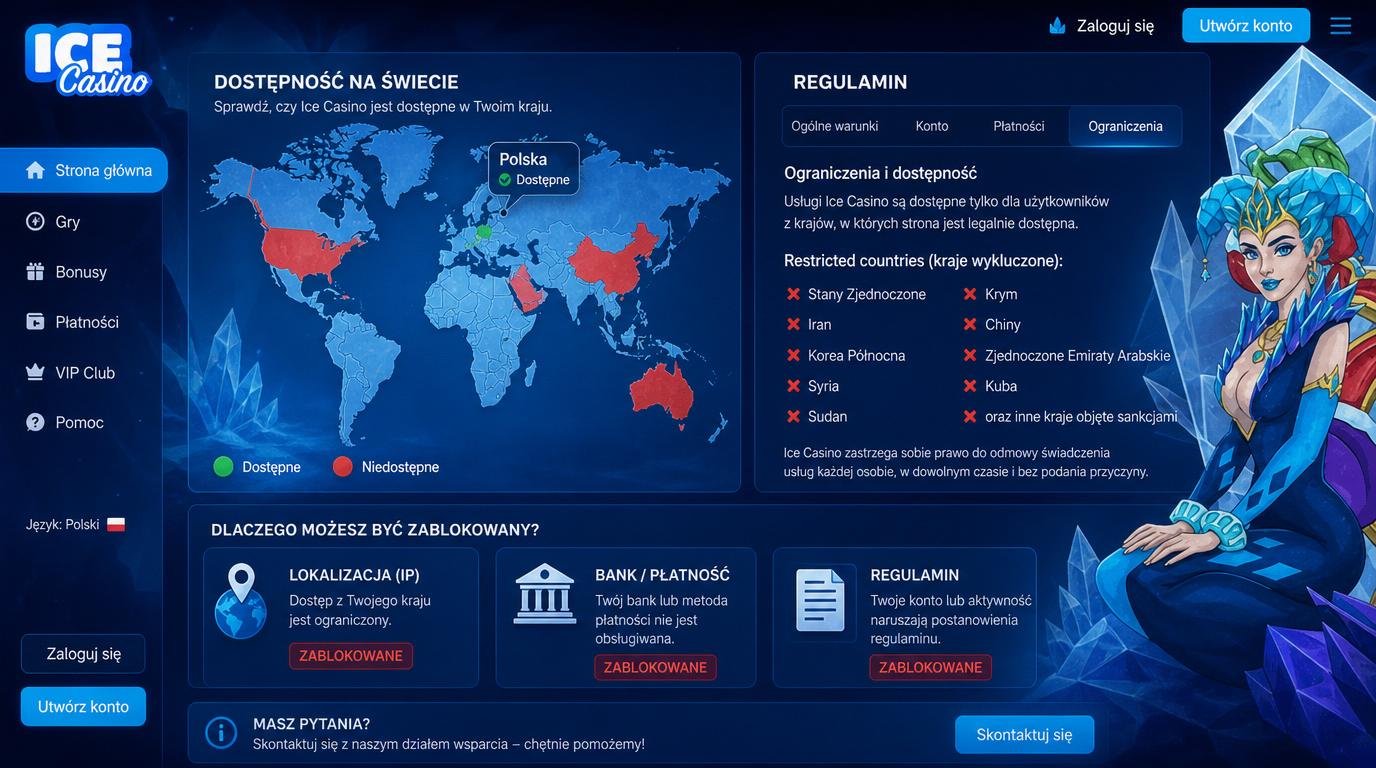The width and height of the screenshot is (1376, 768).
Task: Click the ZABLOKOWANE badge under Lokalizacja (IP)
Action: [x=351, y=656]
